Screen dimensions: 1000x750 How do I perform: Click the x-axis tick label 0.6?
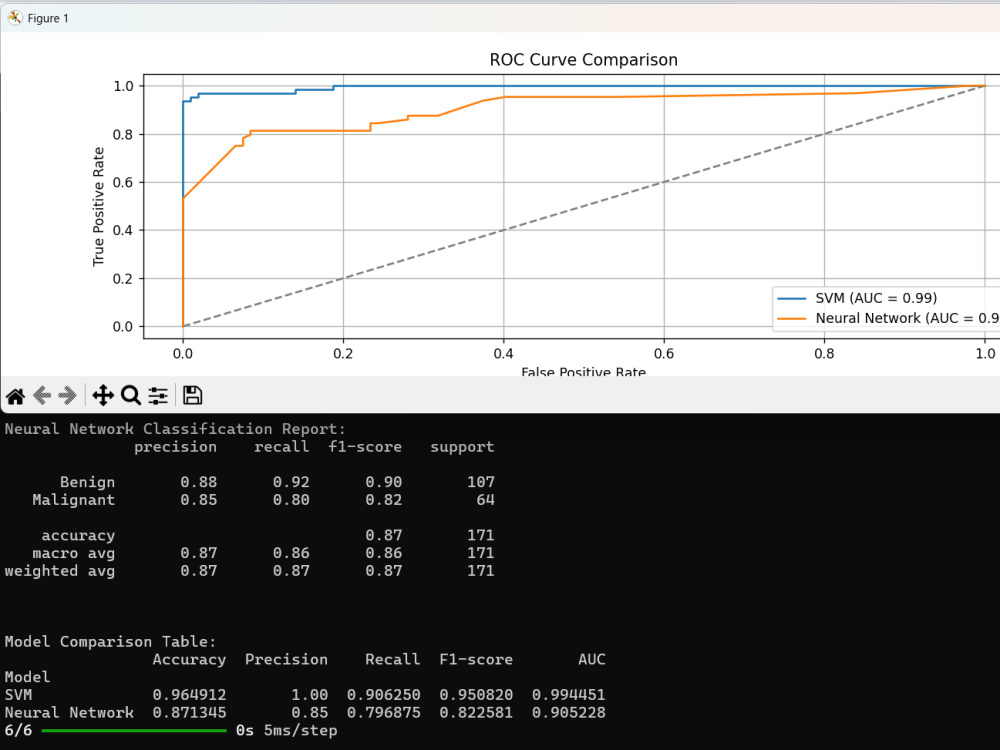click(x=664, y=353)
